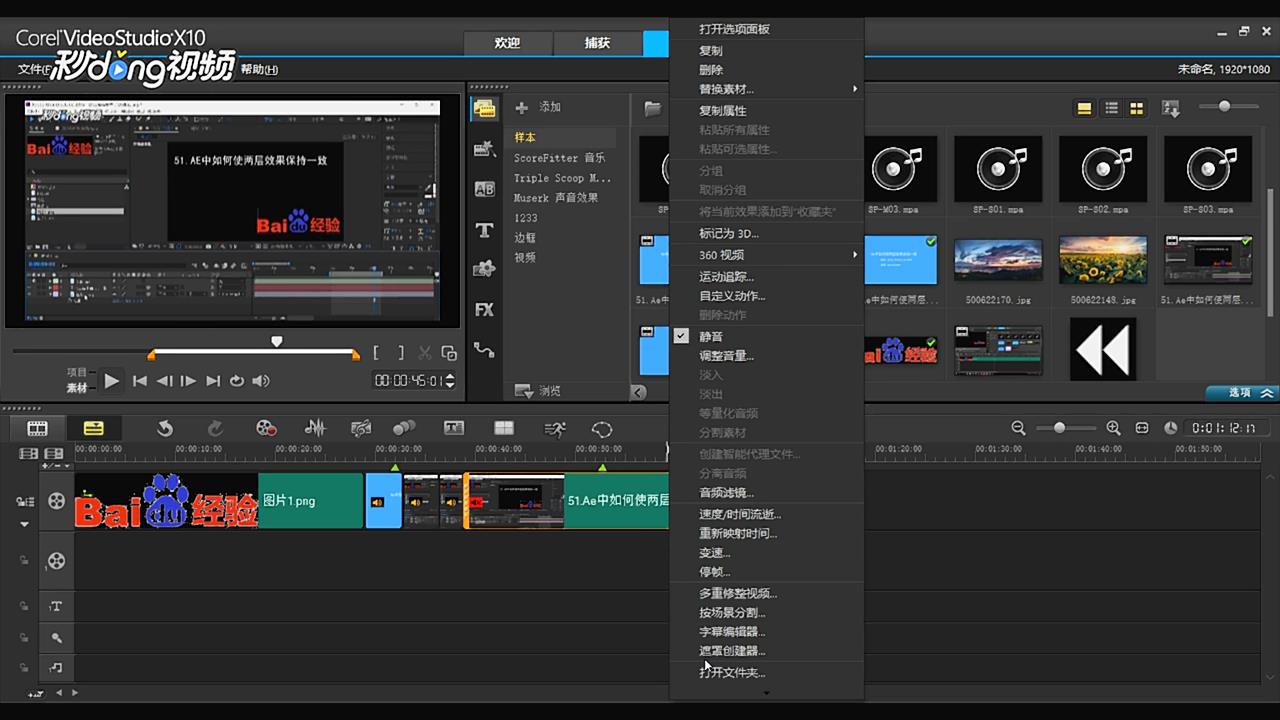Image resolution: width=1280 pixels, height=720 pixels.
Task: Open the Auto Music tool
Action: (361, 428)
